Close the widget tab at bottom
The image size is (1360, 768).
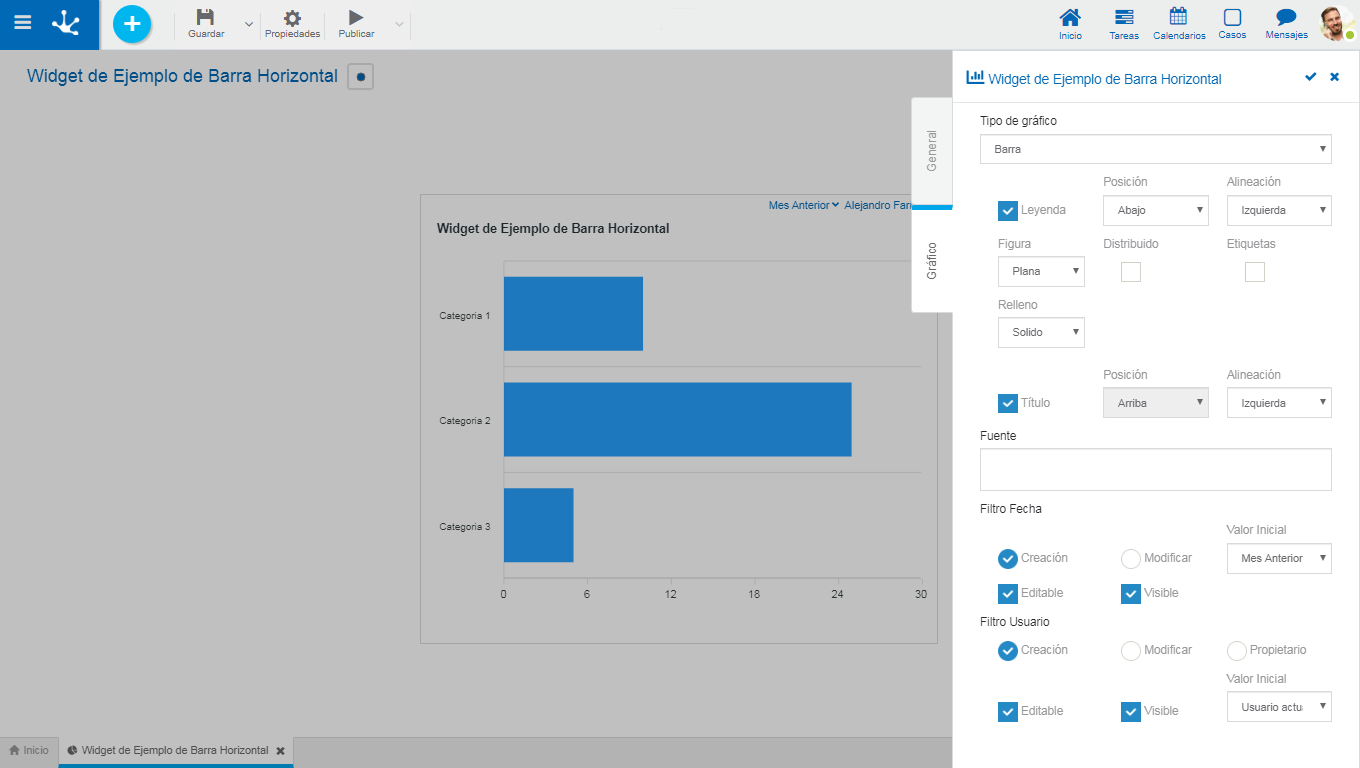[x=281, y=750]
